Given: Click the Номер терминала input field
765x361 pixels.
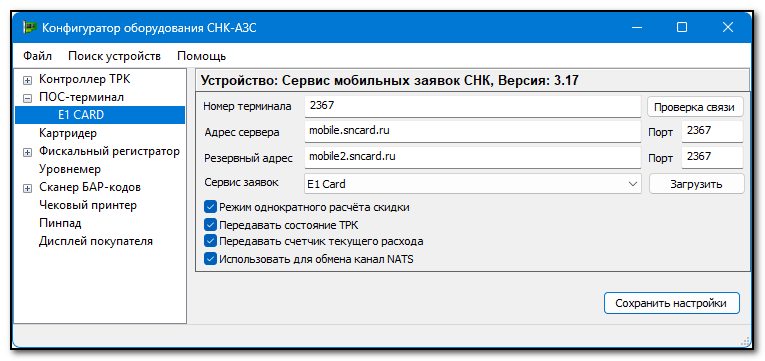Looking at the screenshot, I should 473,106.
